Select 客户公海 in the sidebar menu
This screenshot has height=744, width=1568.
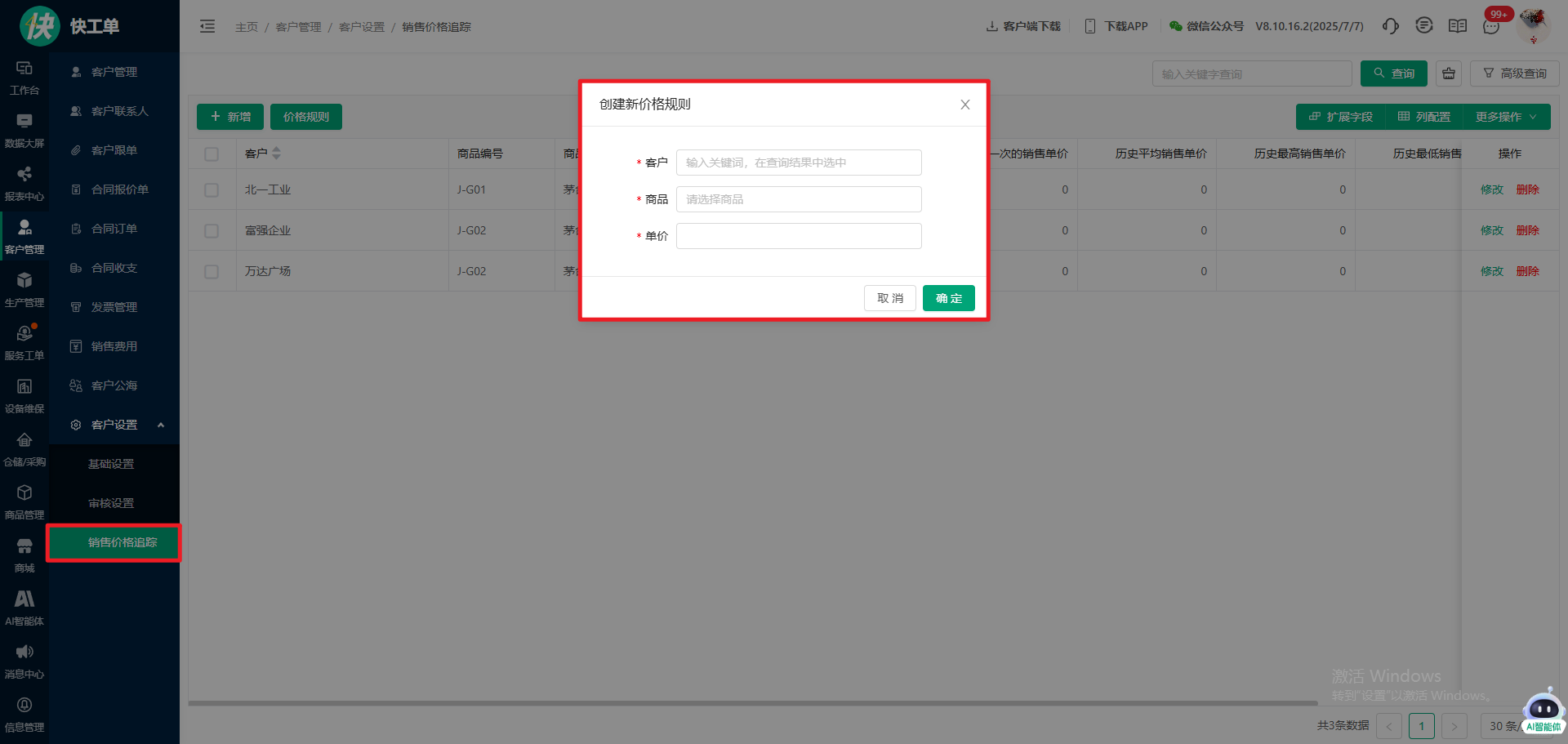click(x=114, y=385)
